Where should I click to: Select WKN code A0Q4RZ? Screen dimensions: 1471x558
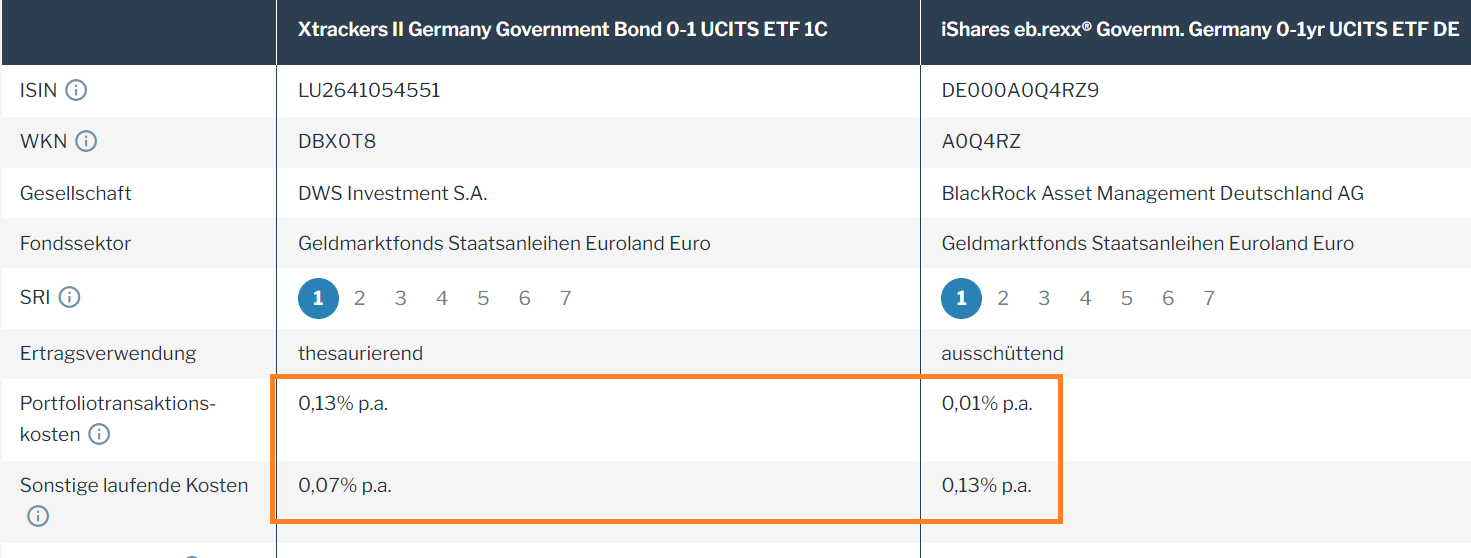[x=981, y=141]
